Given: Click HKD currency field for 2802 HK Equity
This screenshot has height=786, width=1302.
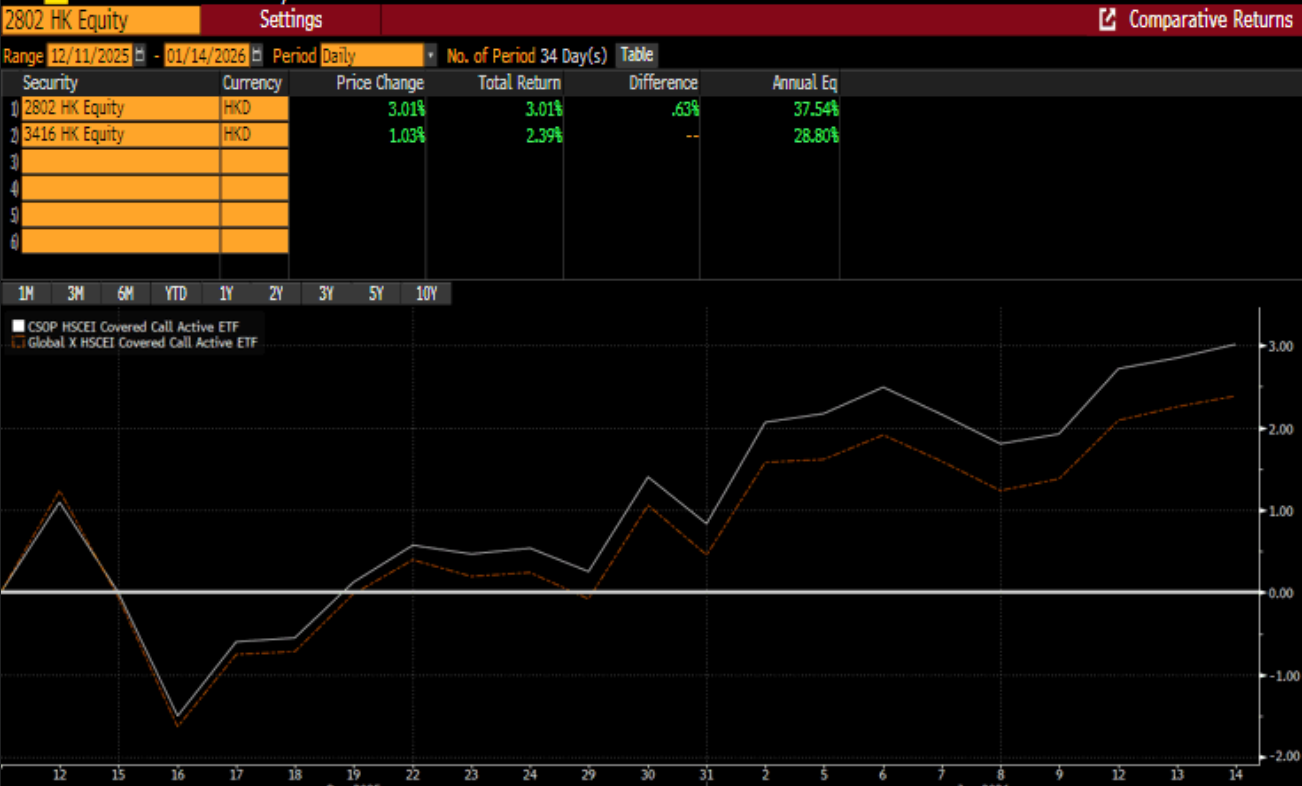Looking at the screenshot, I should coord(254,109).
